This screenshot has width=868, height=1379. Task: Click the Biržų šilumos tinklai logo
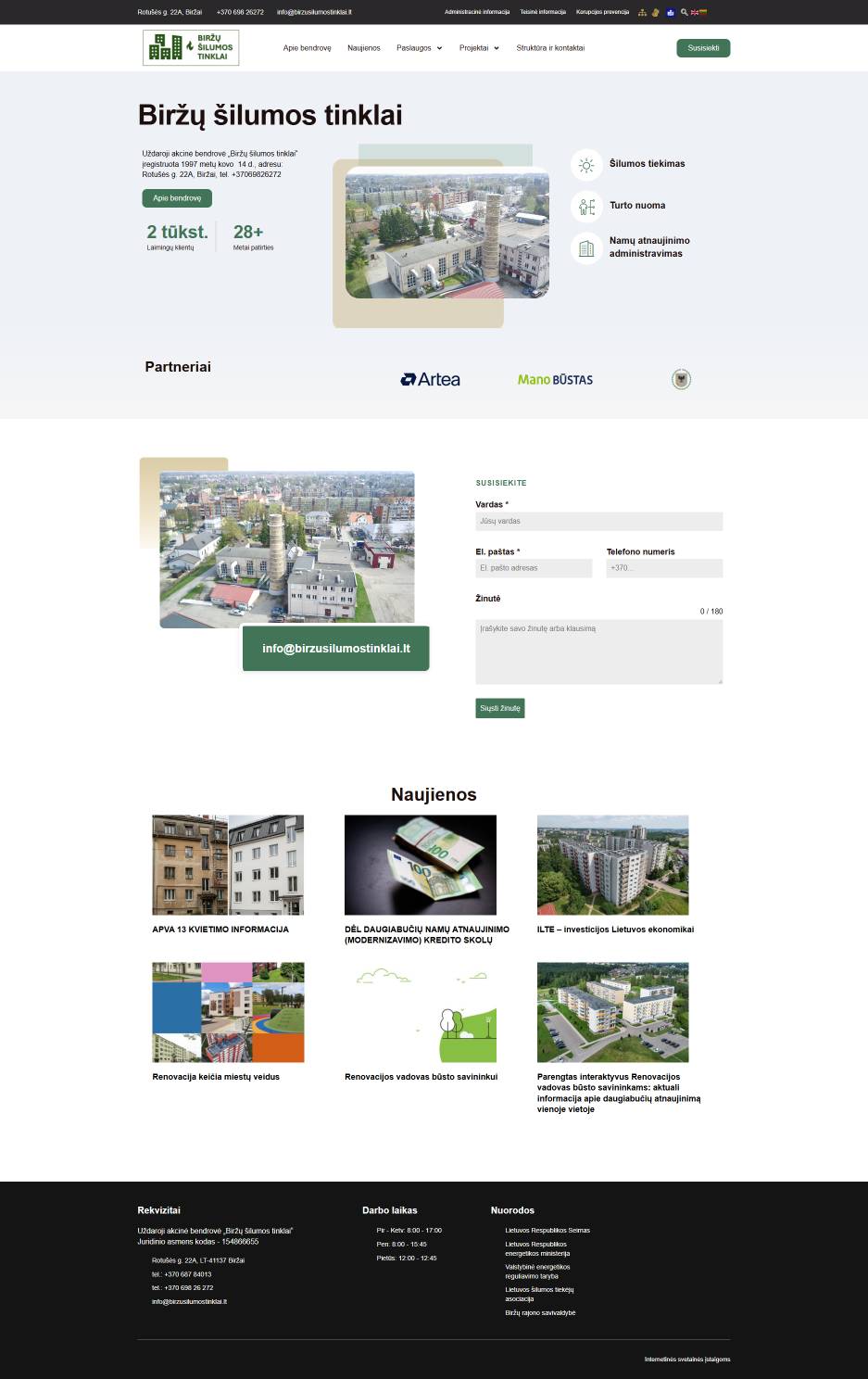(x=190, y=47)
